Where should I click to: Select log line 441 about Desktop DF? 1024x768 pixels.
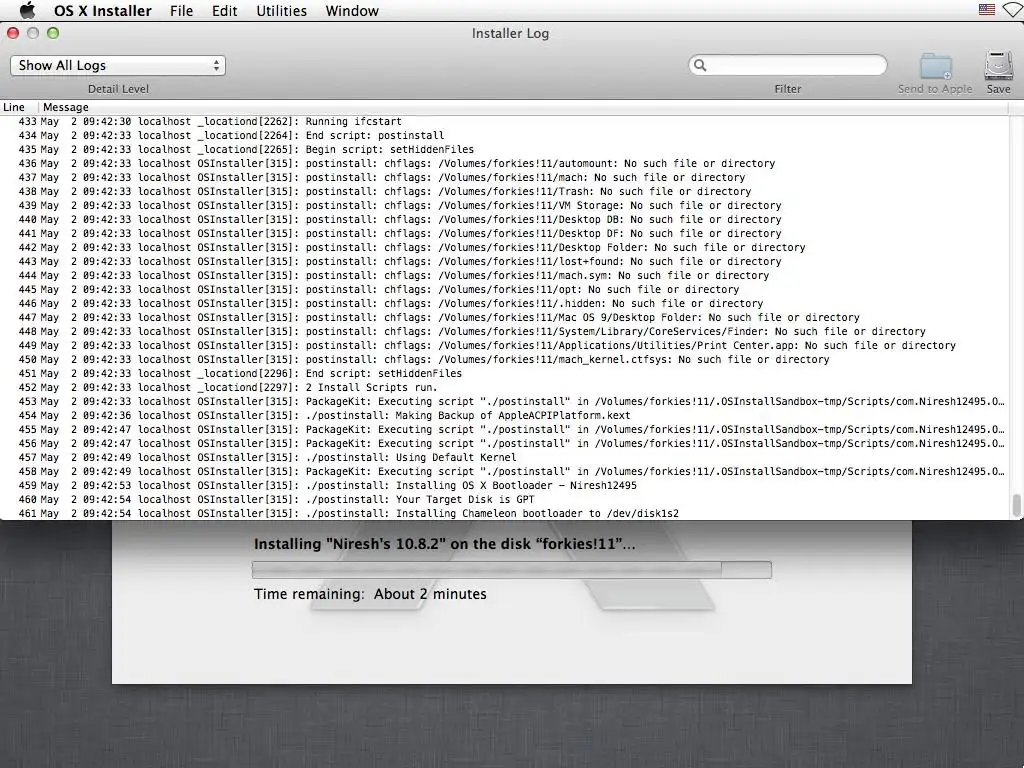coord(504,234)
